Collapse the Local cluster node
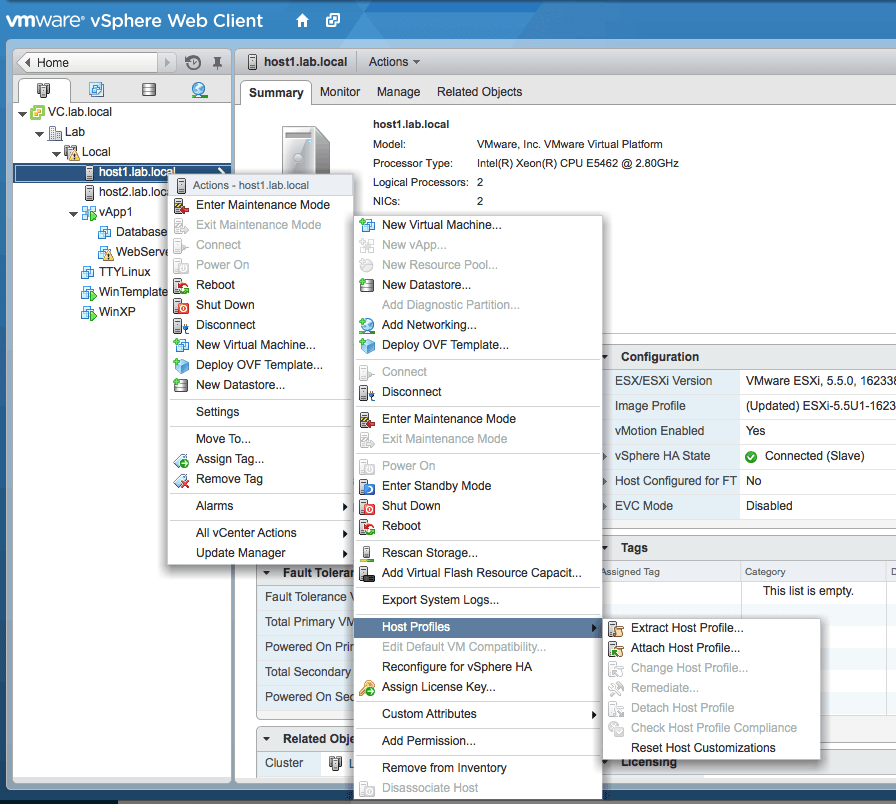Image resolution: width=896 pixels, height=804 pixels. pos(57,153)
